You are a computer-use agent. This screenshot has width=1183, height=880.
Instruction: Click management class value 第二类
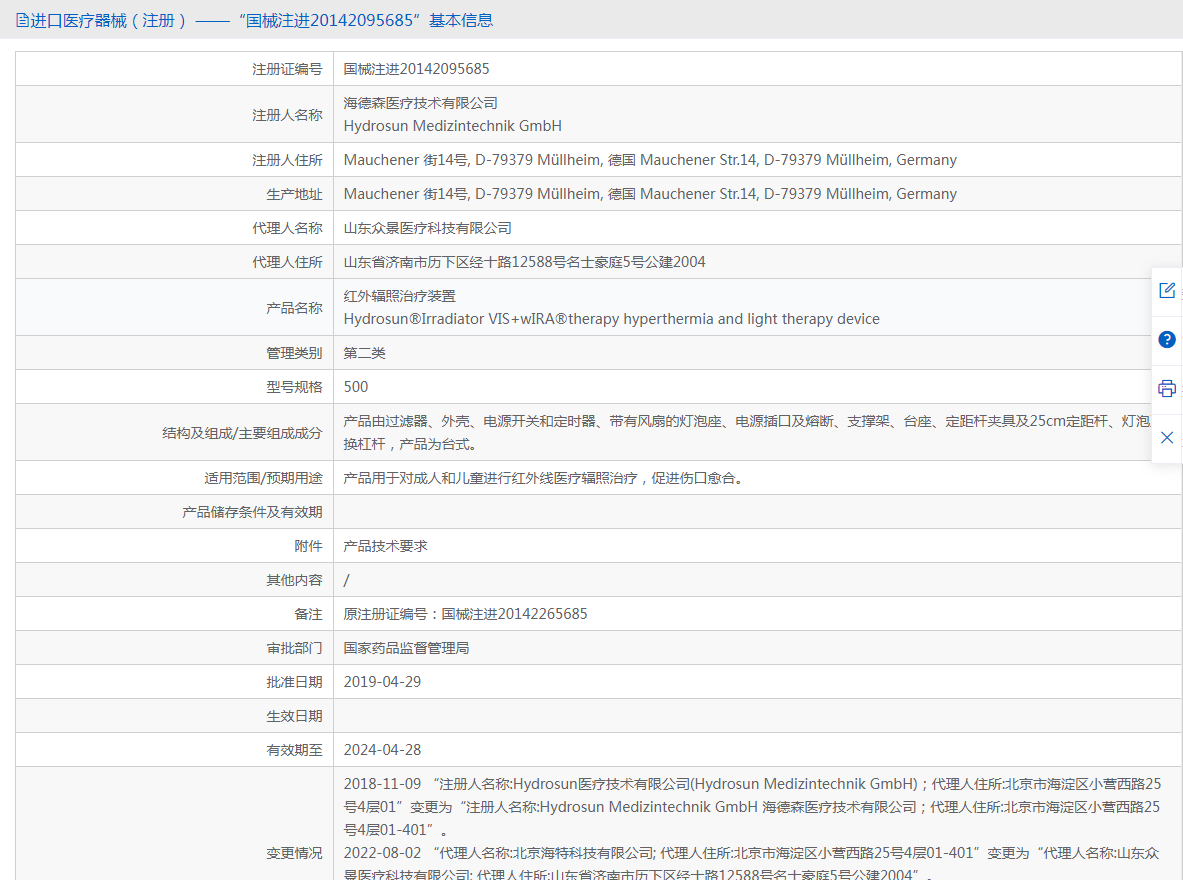click(364, 353)
